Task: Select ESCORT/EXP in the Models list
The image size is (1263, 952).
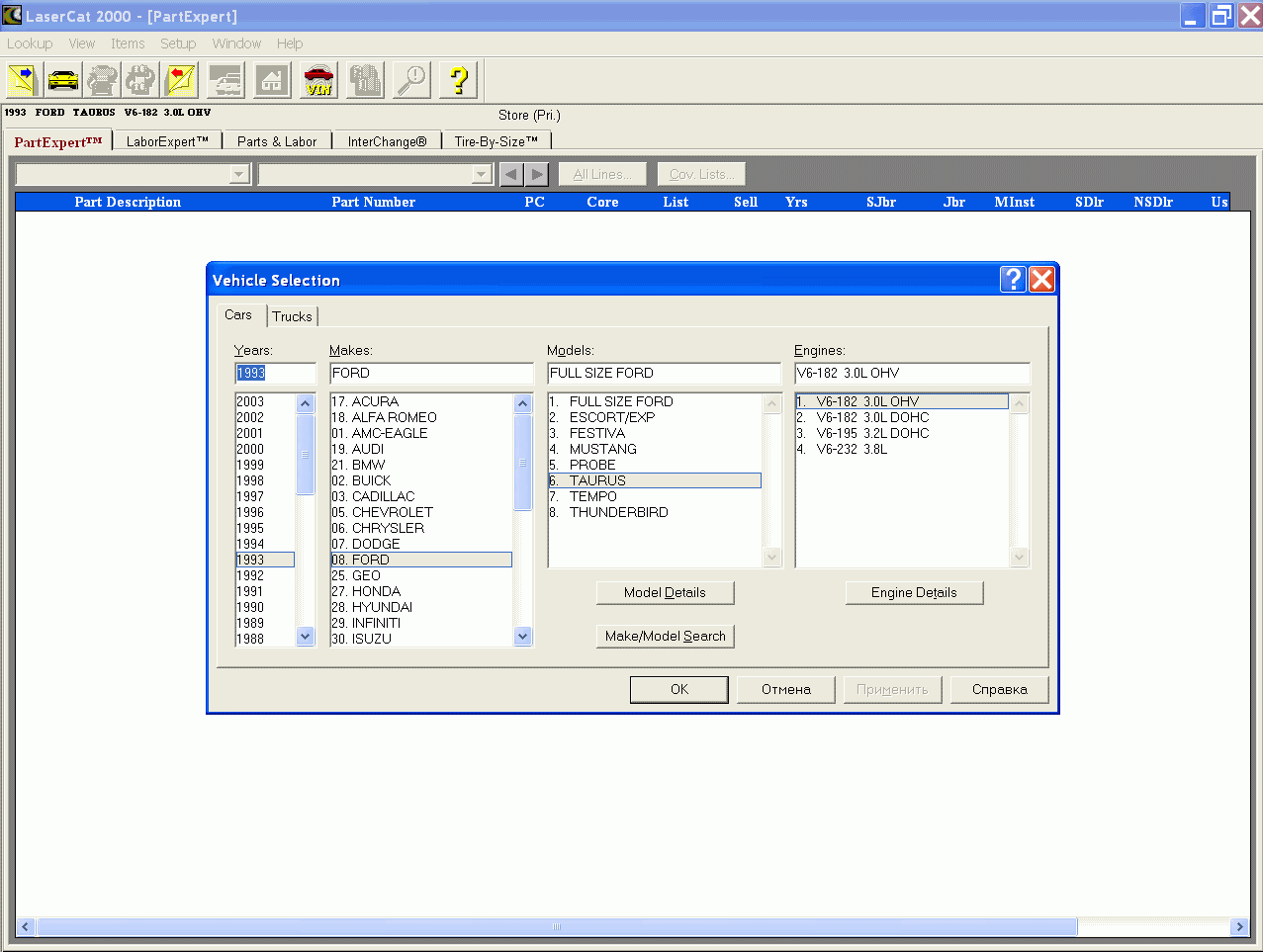Action: [x=655, y=417]
